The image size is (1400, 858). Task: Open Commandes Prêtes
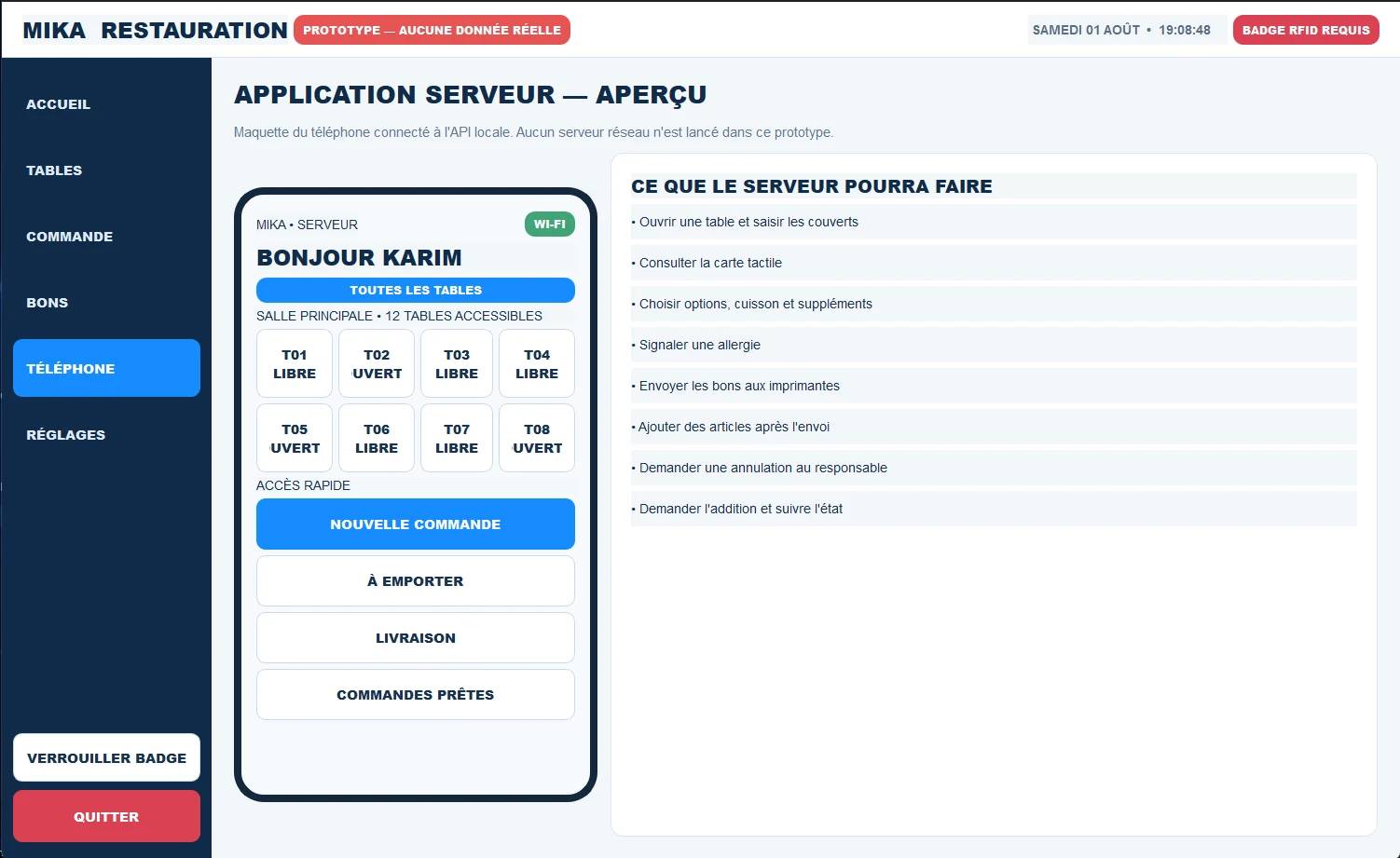point(416,694)
